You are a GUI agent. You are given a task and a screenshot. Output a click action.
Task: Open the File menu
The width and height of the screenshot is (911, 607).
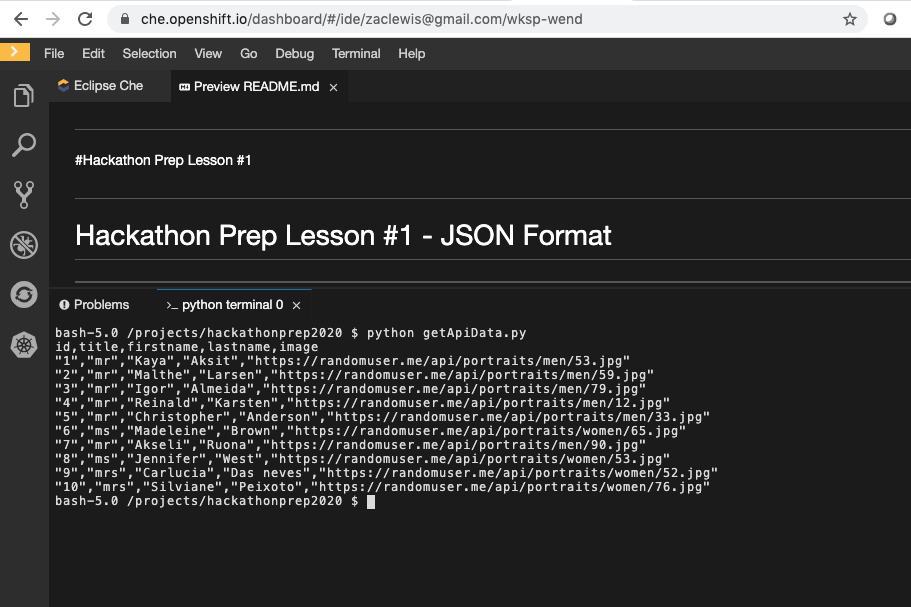(x=54, y=54)
